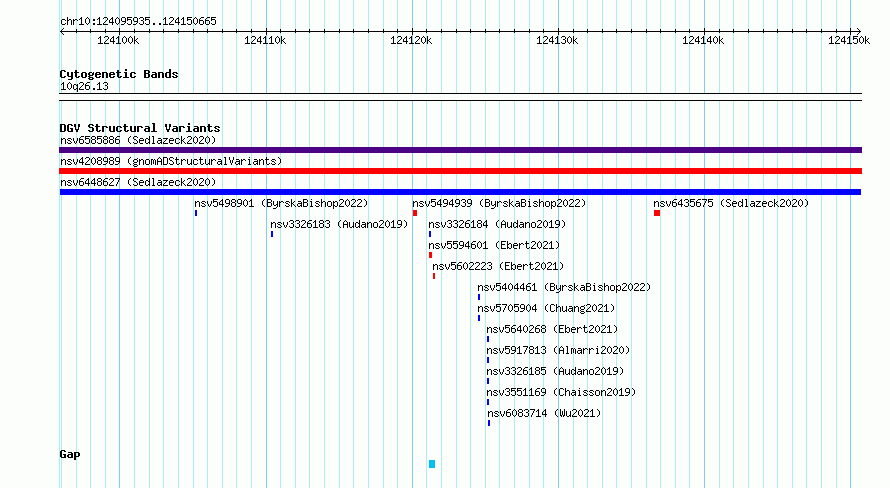Click the blue marker under nsv5705904
The width and height of the screenshot is (890, 488).
point(478,318)
